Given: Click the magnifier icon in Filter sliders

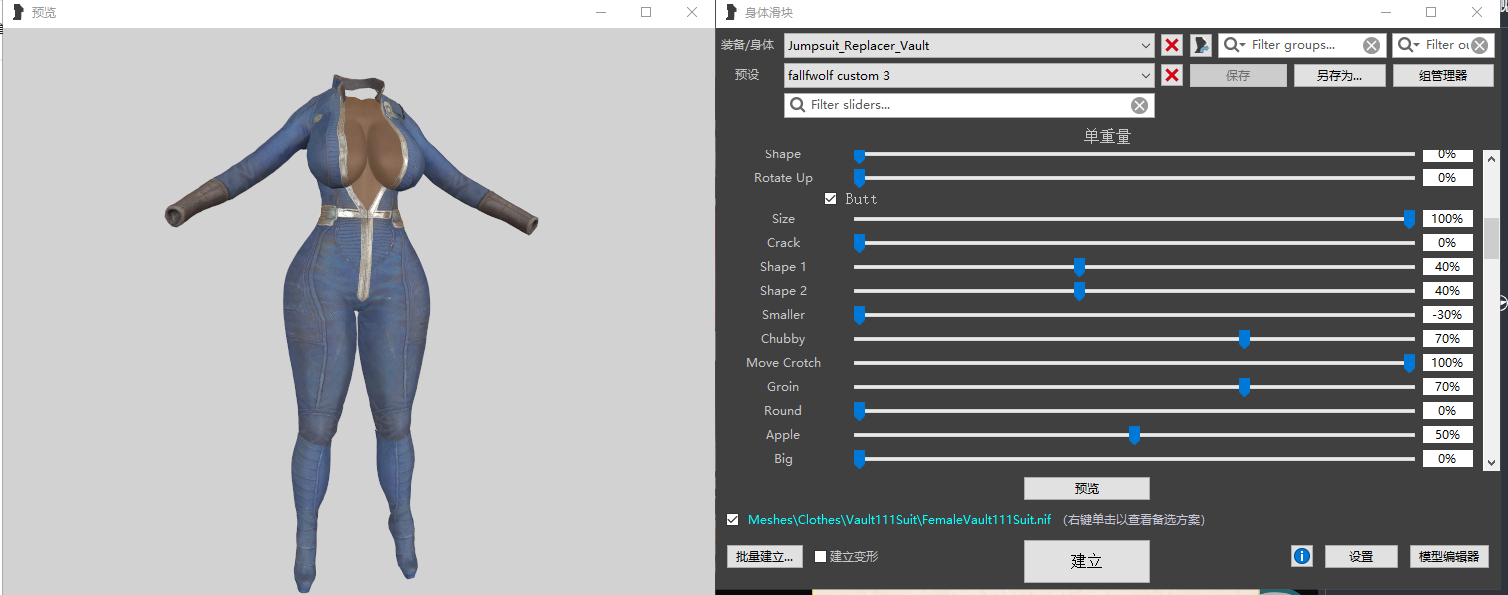Looking at the screenshot, I should click(798, 105).
